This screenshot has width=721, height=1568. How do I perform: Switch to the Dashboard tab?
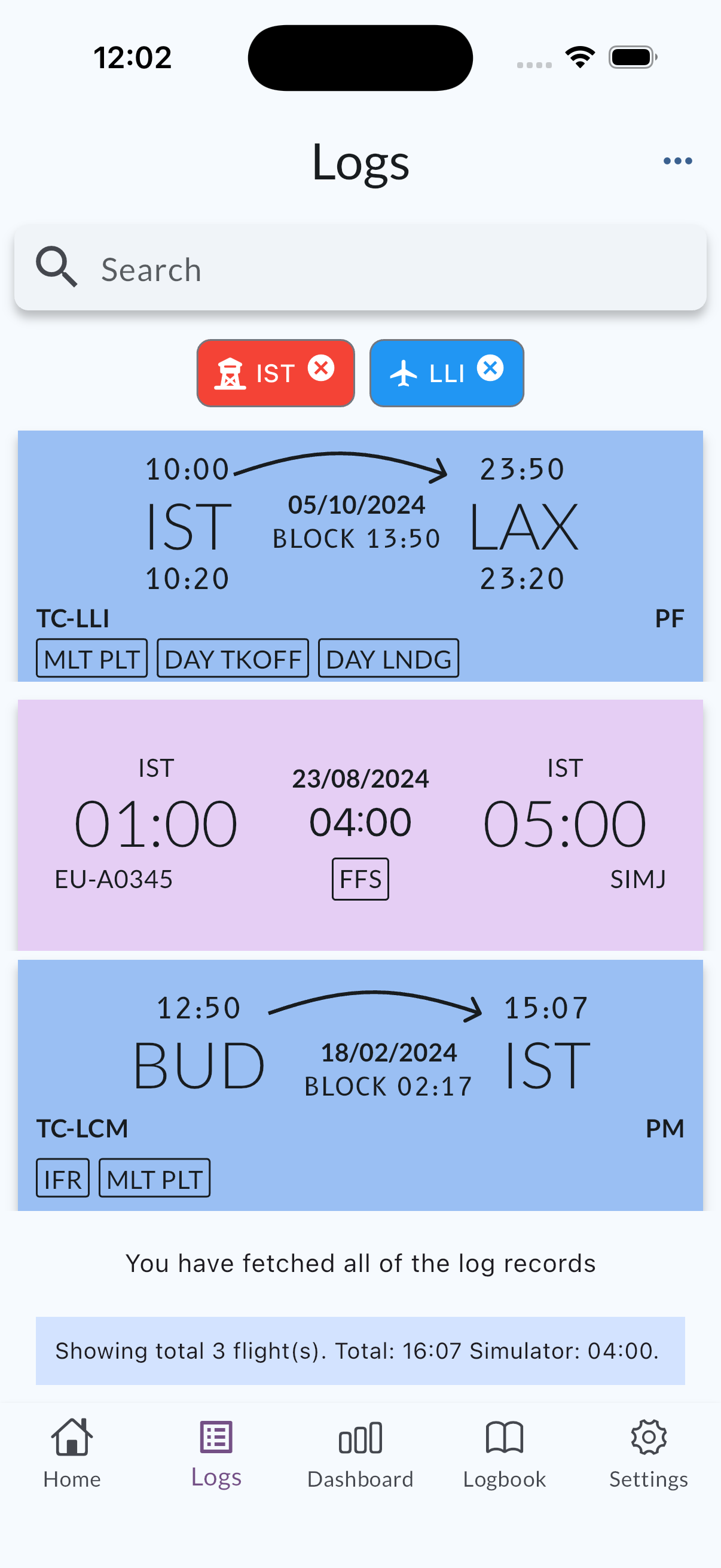coord(360,1452)
